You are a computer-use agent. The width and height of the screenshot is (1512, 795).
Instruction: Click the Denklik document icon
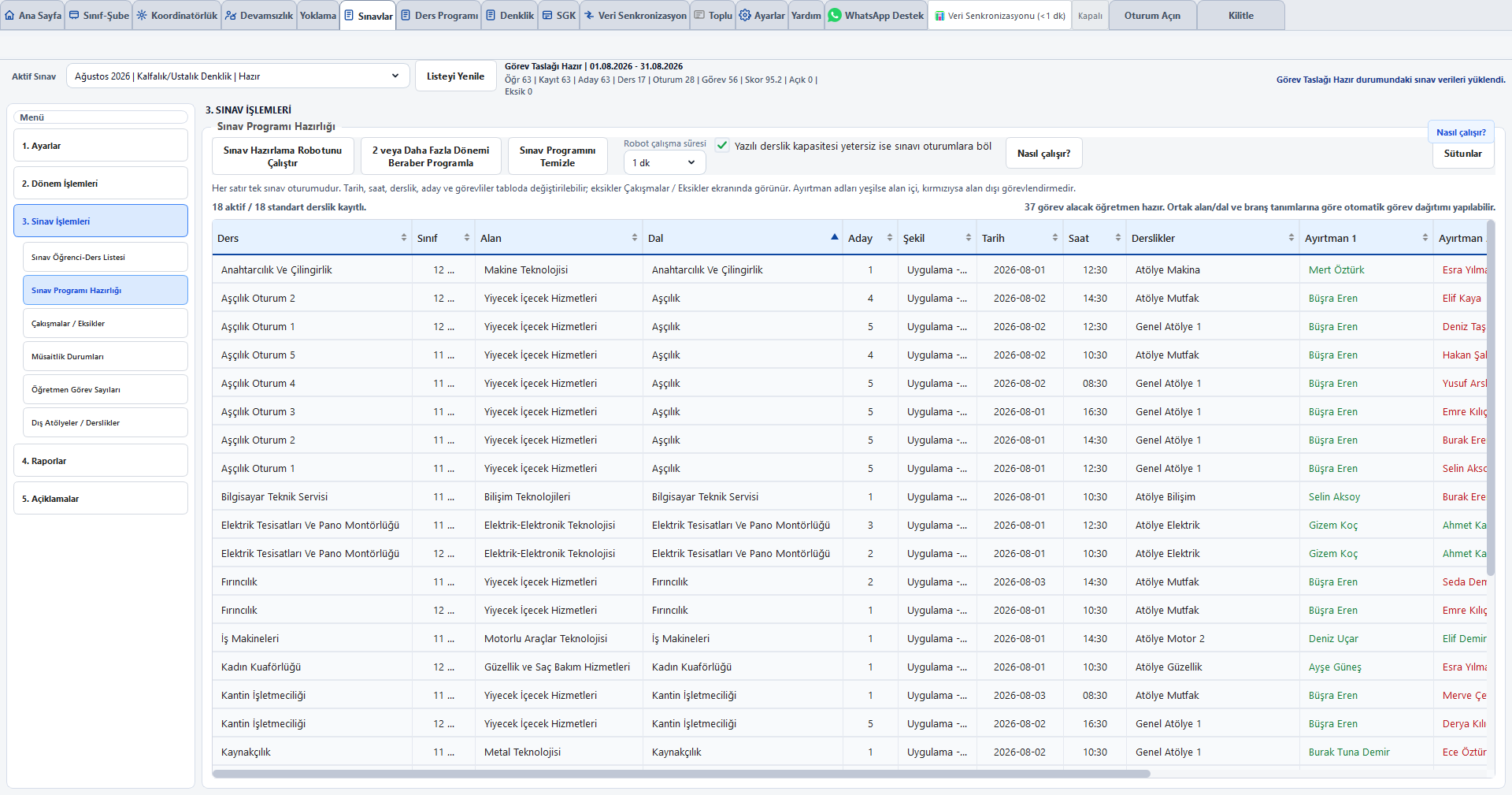491,15
